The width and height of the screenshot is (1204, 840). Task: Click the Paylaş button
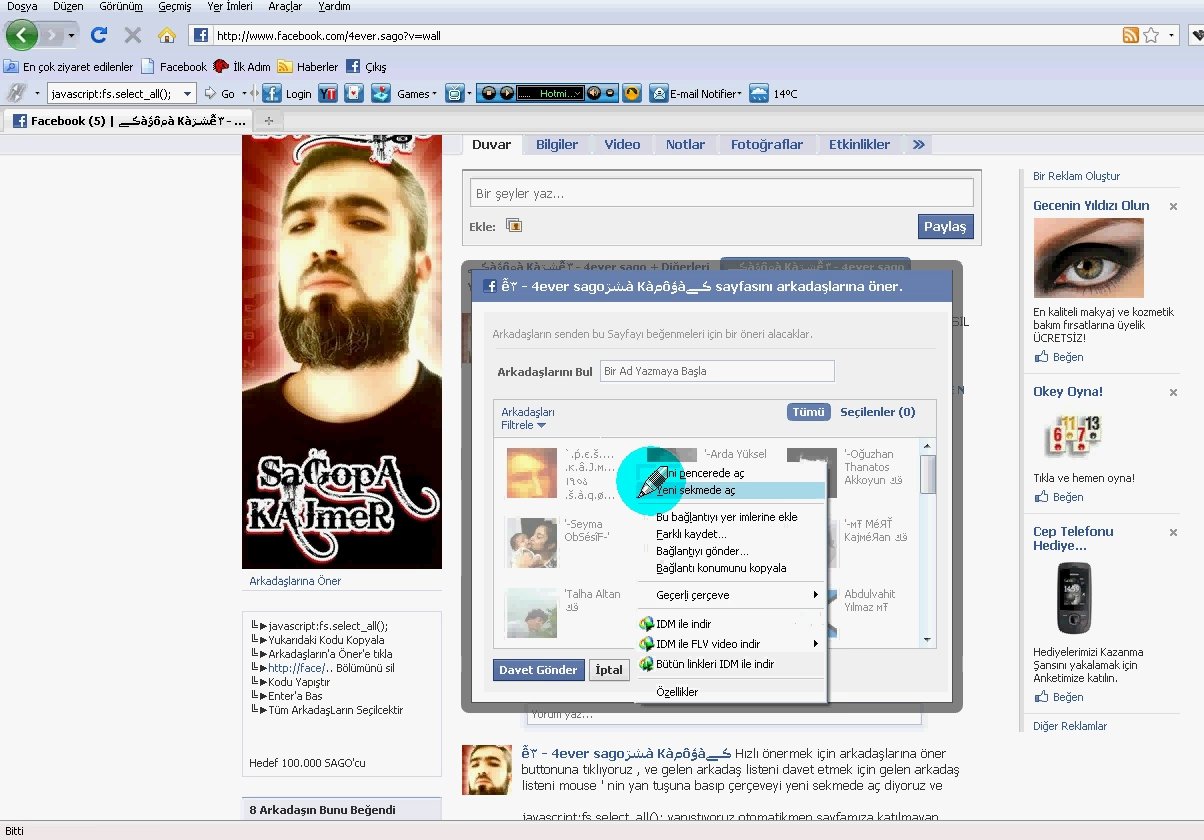coord(945,226)
